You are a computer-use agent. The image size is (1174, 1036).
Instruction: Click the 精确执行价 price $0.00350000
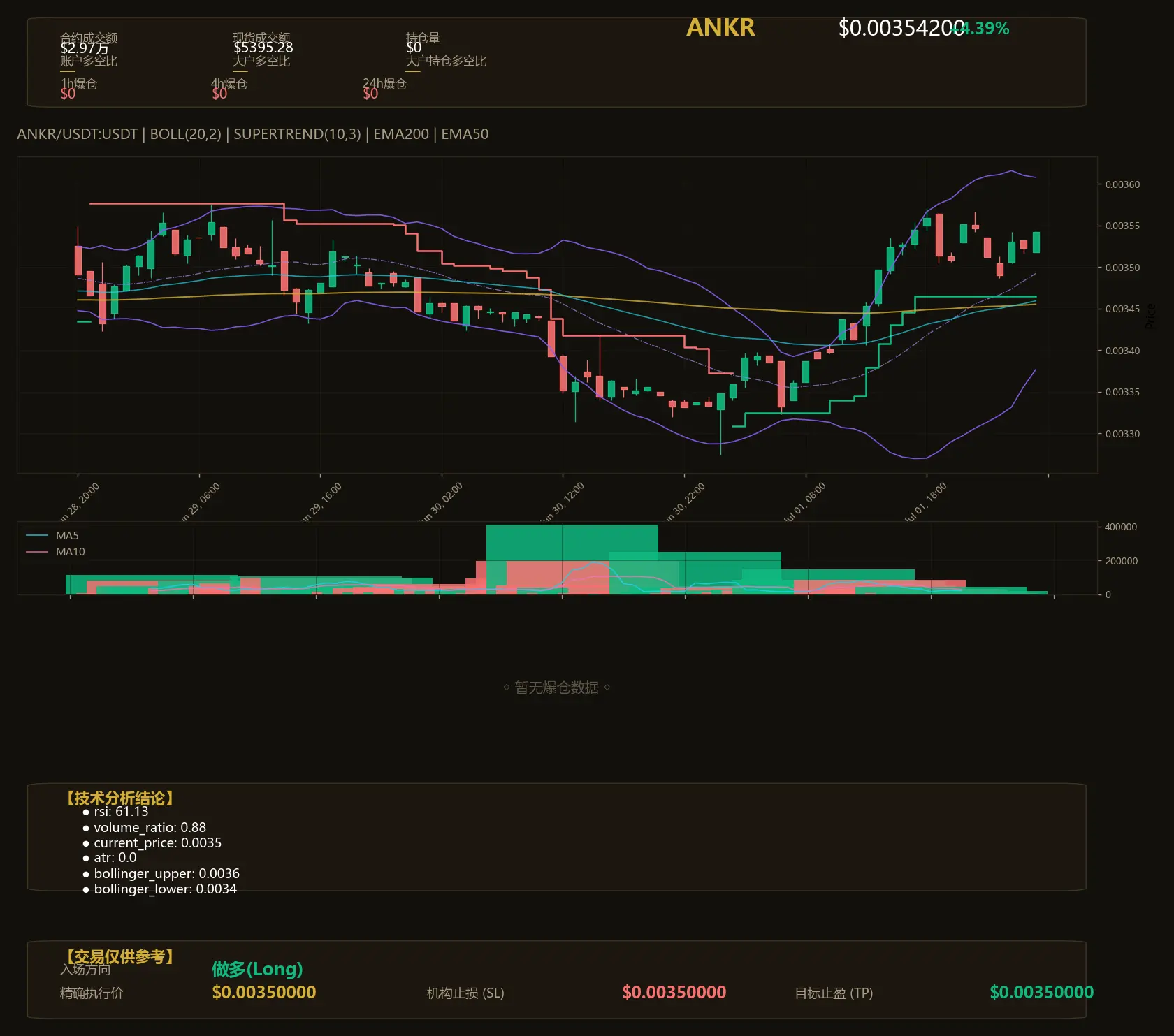click(264, 993)
